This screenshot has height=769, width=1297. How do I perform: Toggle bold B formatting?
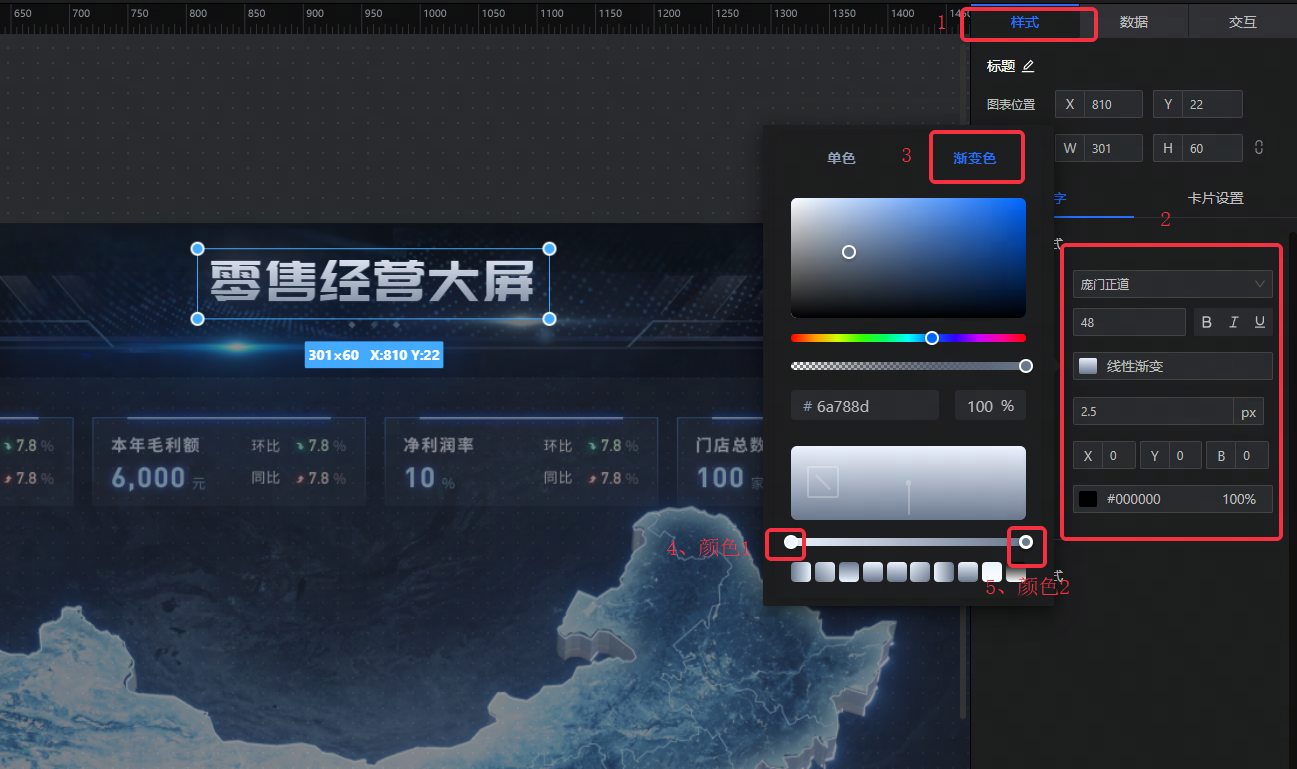click(x=1206, y=322)
